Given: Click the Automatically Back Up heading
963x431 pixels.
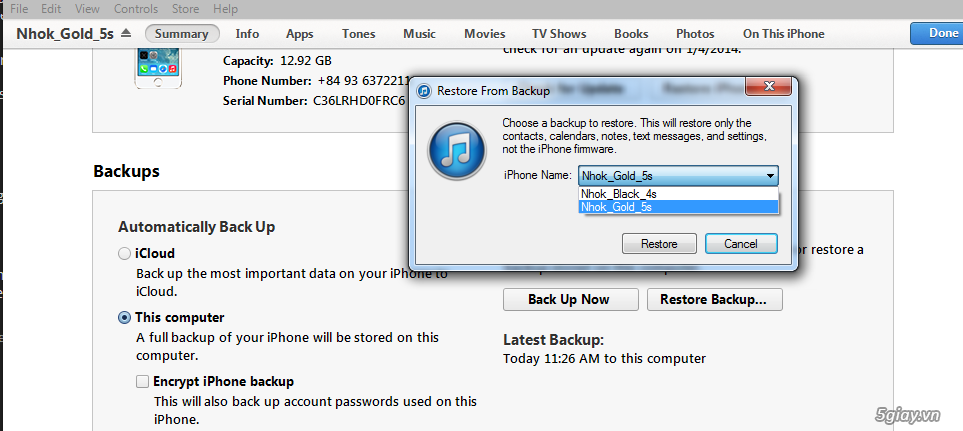Looking at the screenshot, I should click(197, 227).
